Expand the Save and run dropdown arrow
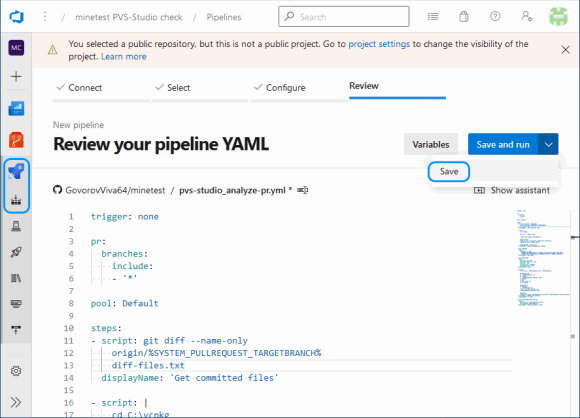Image resolution: width=580 pixels, height=418 pixels. click(x=549, y=144)
